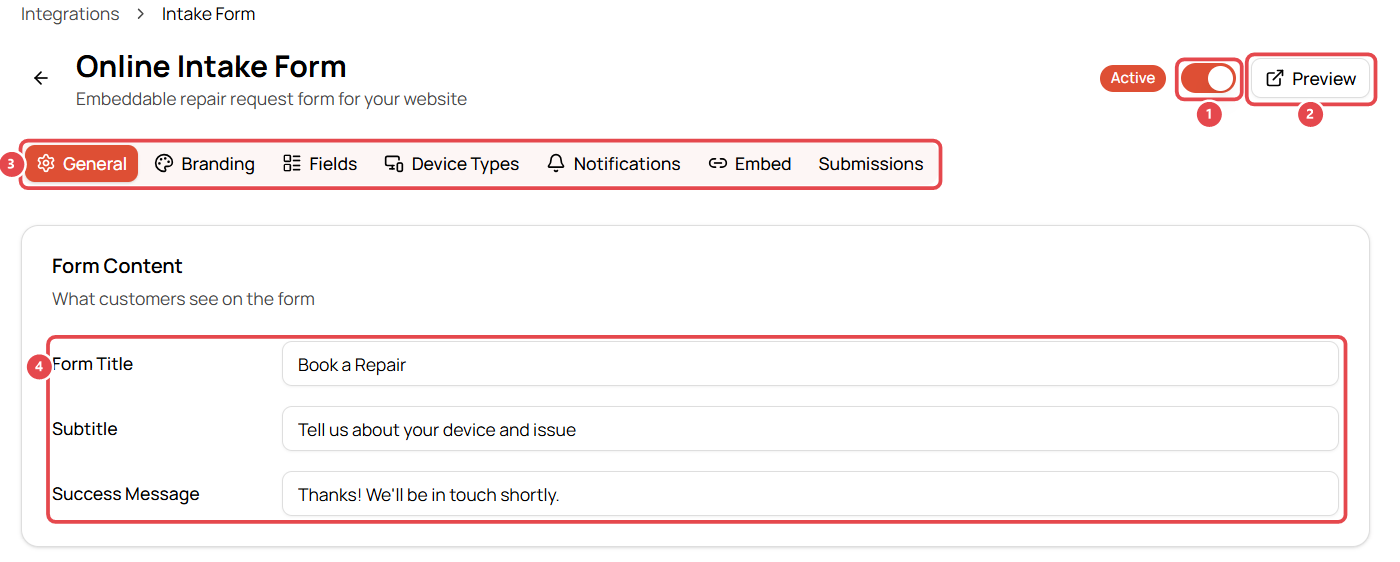The width and height of the screenshot is (1400, 562).
Task: Open the Notifications tab
Action: pyautogui.click(x=614, y=164)
